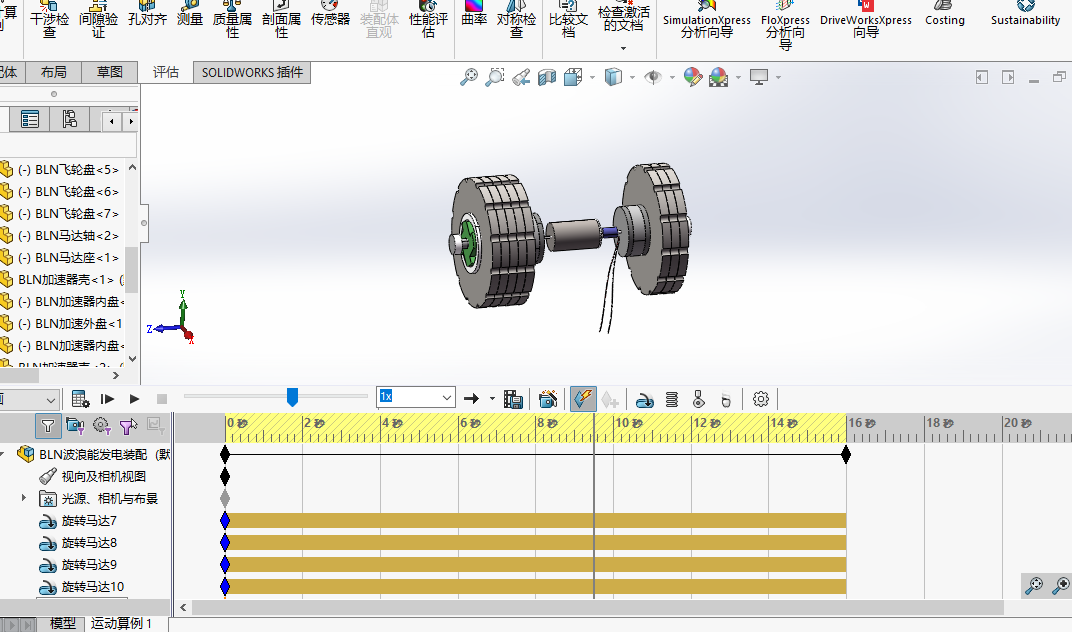
Task: Open the View Settings dropdown arrow
Action: pos(778,77)
